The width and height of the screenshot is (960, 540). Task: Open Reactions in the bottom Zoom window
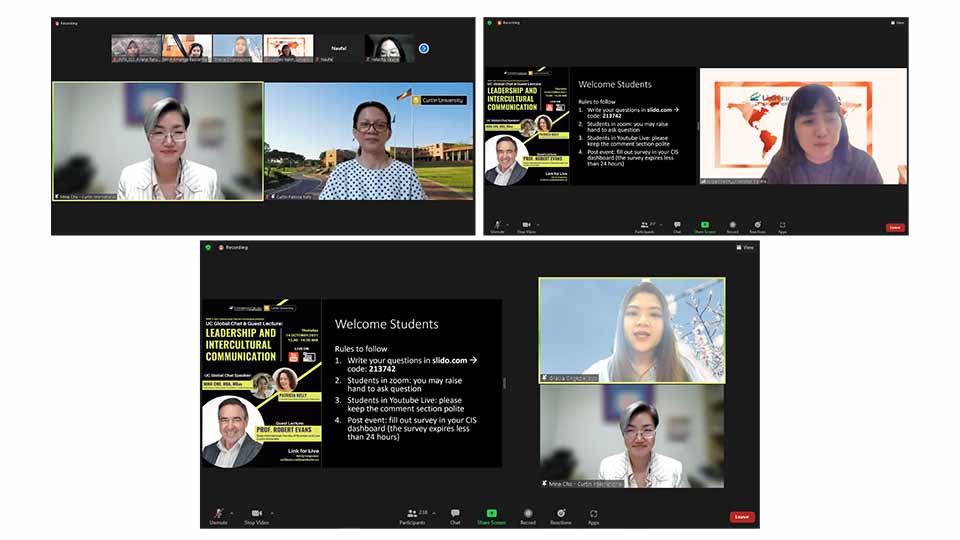561,517
